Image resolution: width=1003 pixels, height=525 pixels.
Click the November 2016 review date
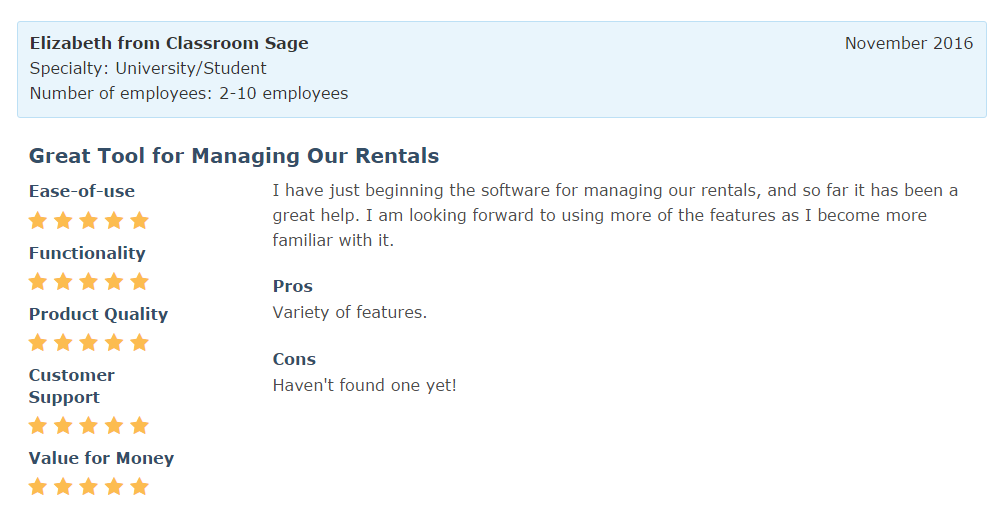pos(908,43)
